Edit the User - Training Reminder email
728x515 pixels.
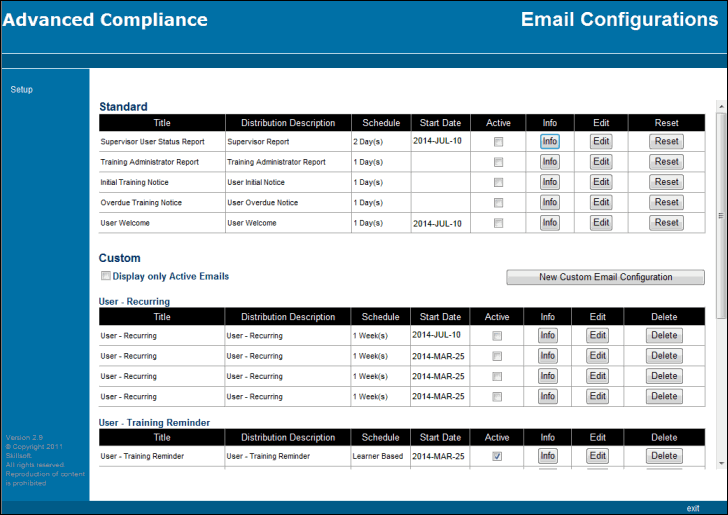click(597, 456)
